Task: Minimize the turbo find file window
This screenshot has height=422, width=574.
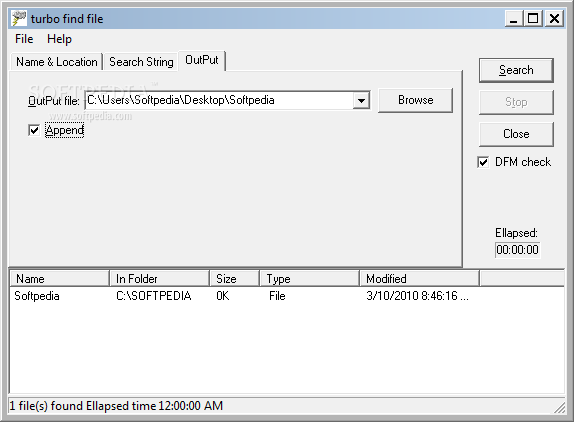Action: coord(514,18)
